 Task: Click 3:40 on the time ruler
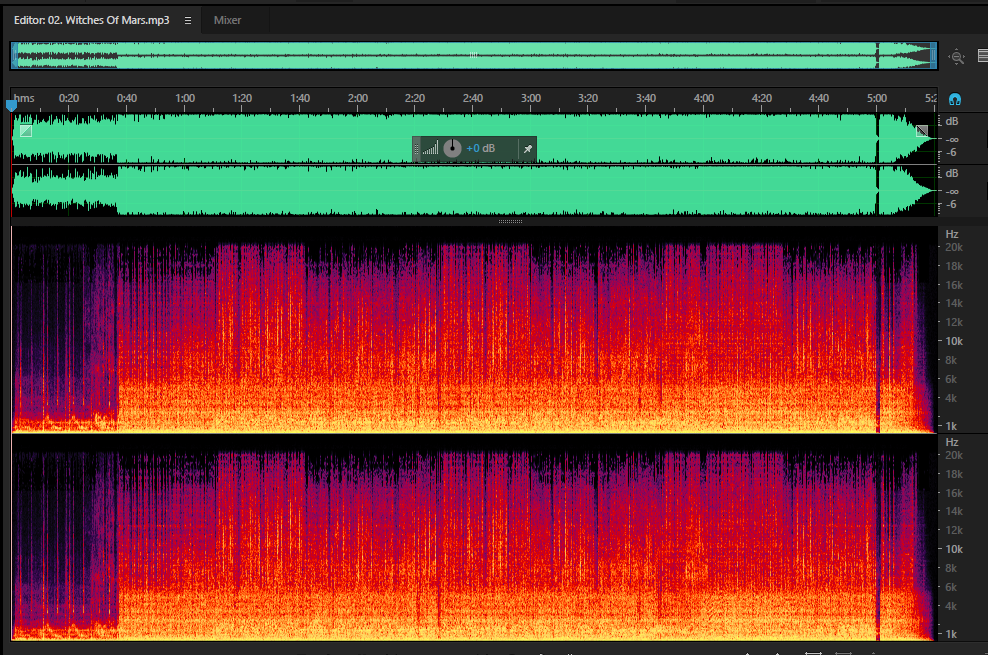[646, 98]
